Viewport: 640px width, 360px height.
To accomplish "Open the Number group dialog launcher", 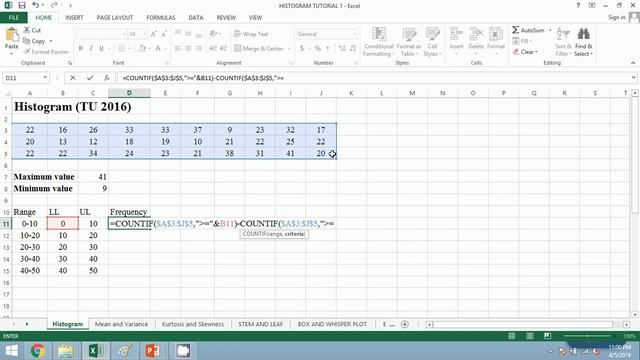I will 356,63.
